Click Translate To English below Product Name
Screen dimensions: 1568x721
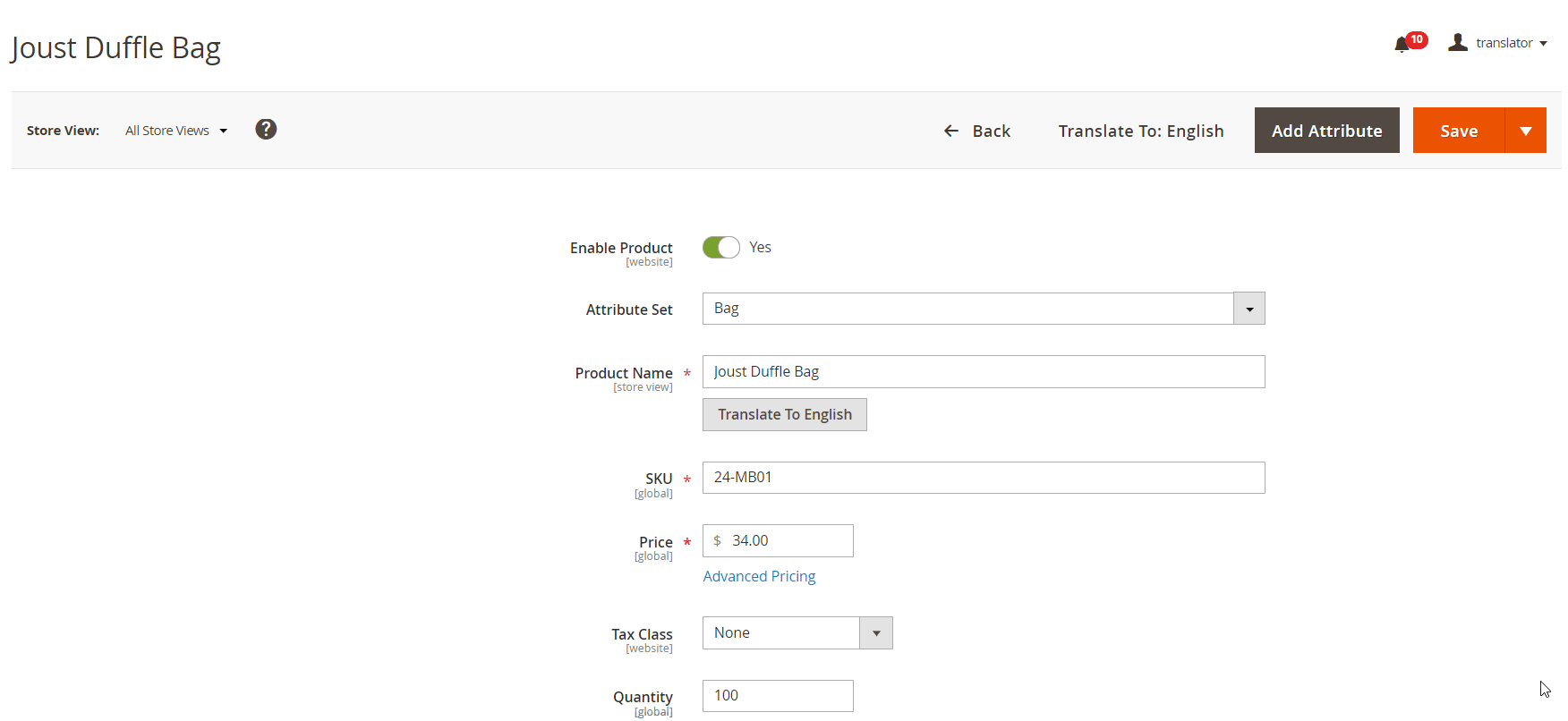coord(784,415)
